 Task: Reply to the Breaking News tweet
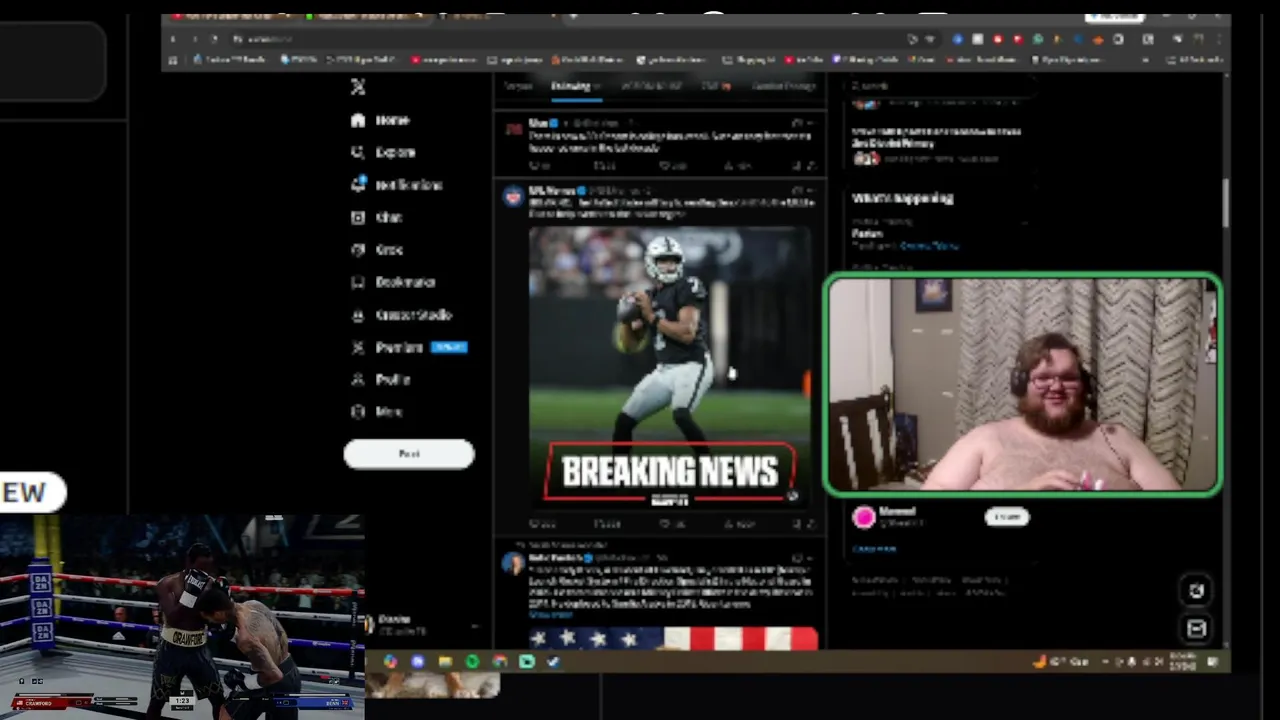point(541,523)
